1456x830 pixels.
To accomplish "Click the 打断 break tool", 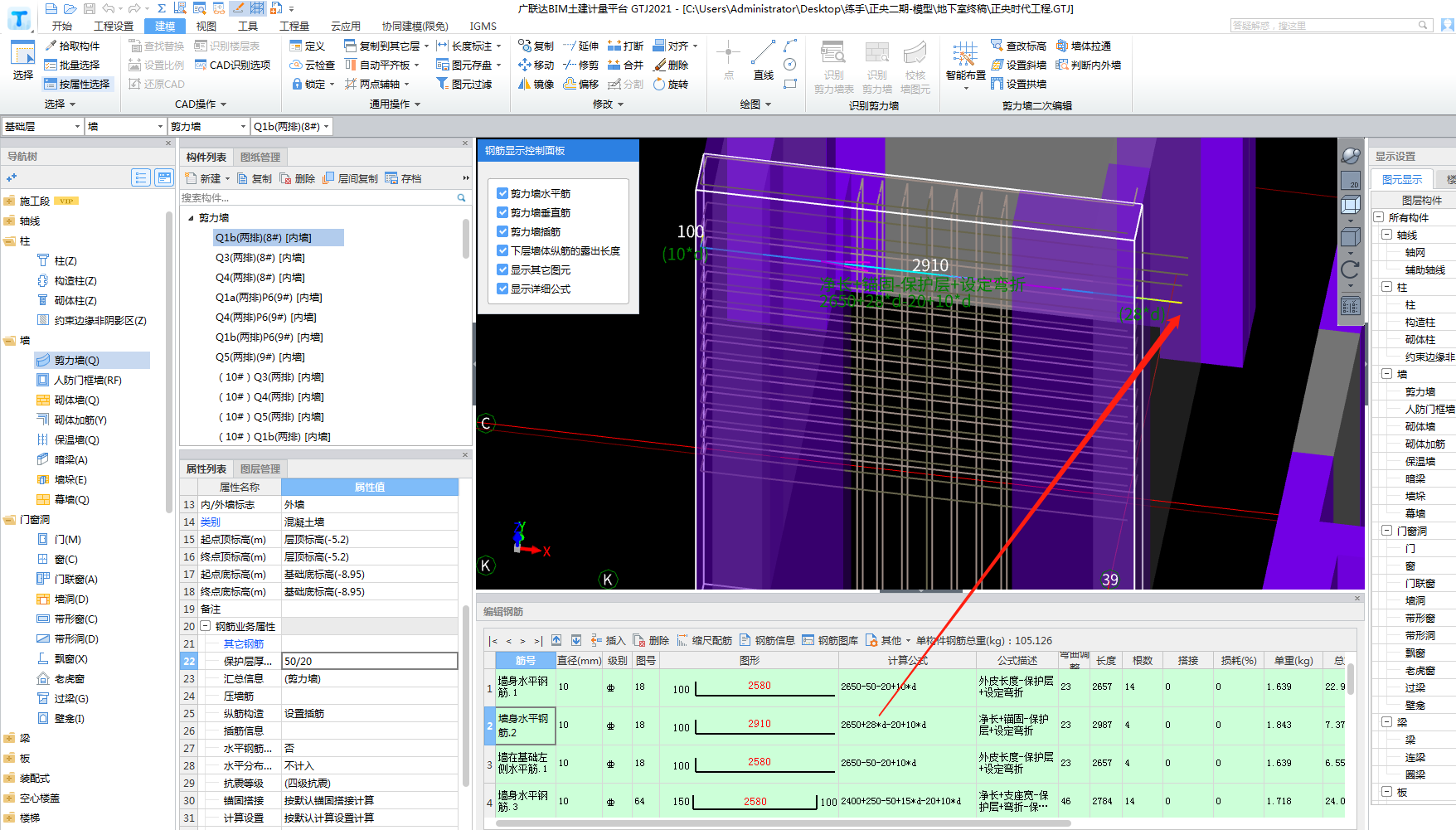I will coord(626,46).
